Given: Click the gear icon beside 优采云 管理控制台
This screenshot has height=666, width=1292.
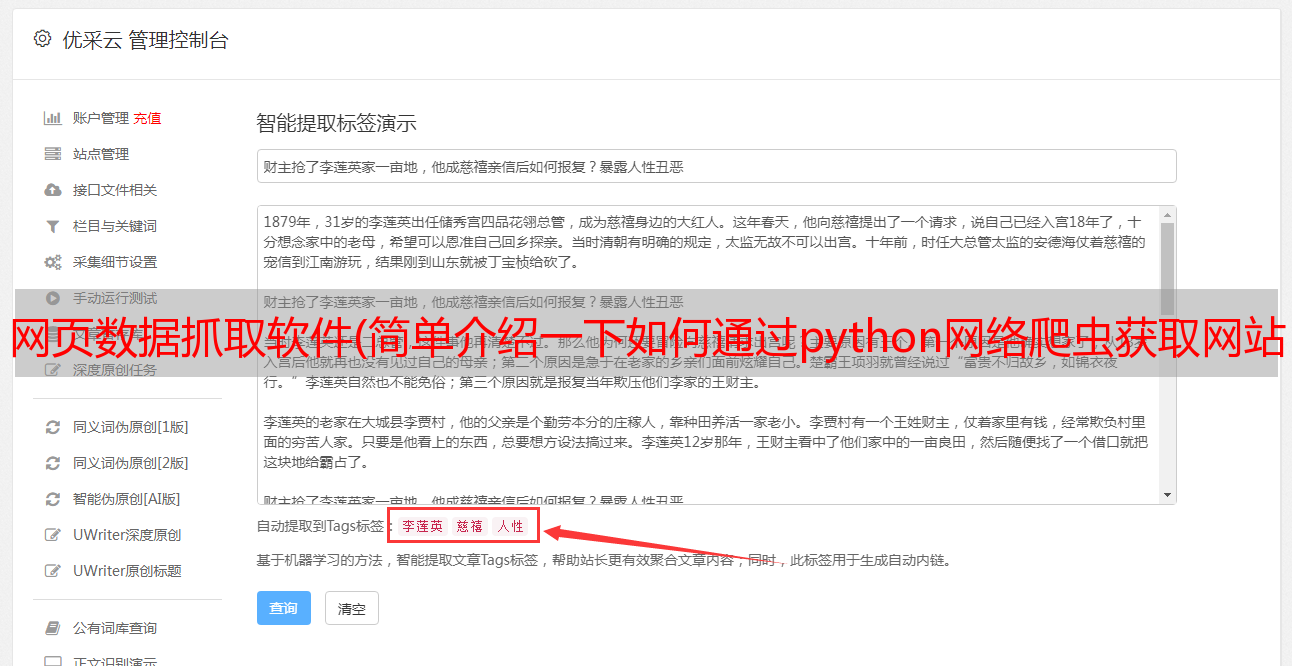Looking at the screenshot, I should [42, 39].
